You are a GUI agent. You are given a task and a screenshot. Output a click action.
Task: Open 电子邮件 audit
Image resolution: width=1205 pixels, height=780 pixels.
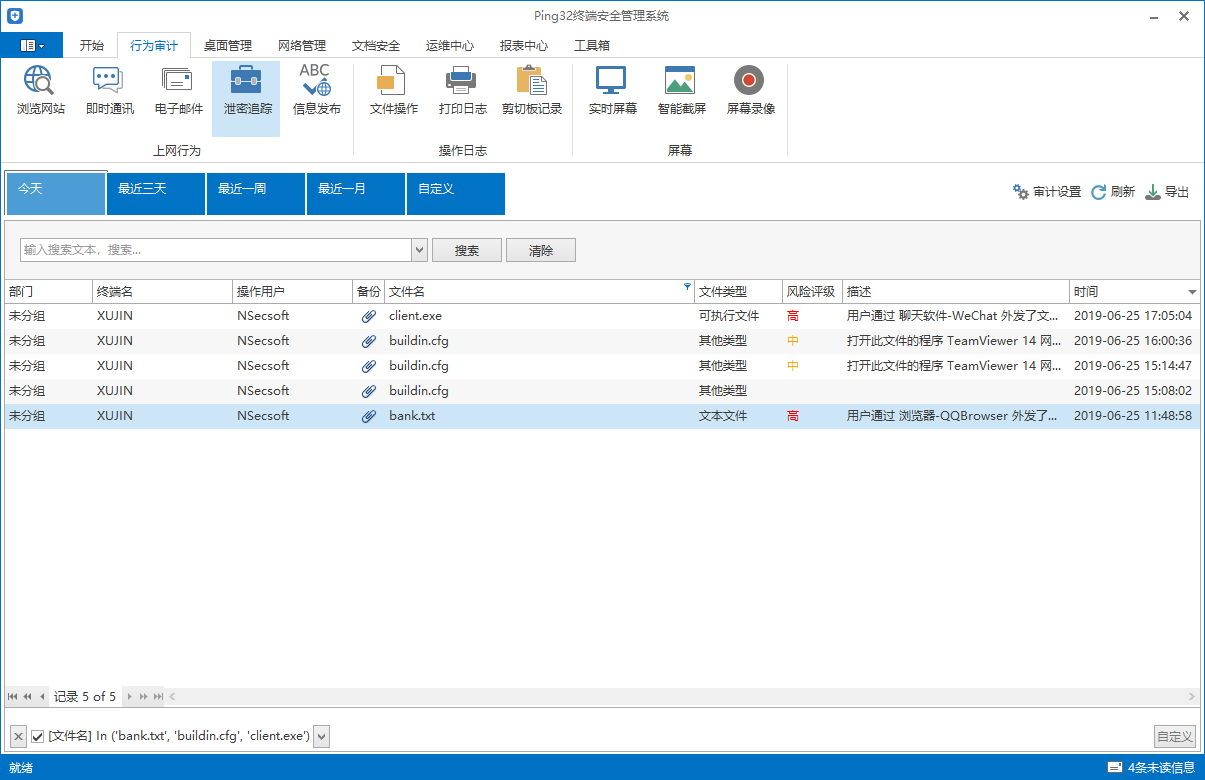(178, 91)
